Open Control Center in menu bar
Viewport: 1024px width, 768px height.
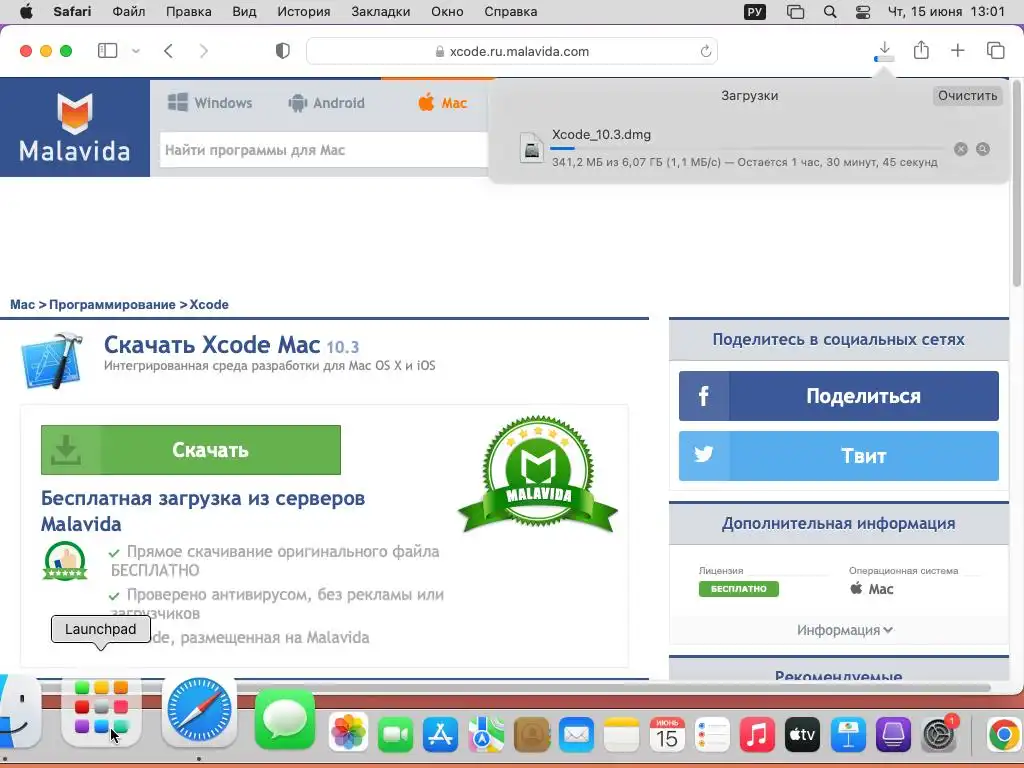863,12
